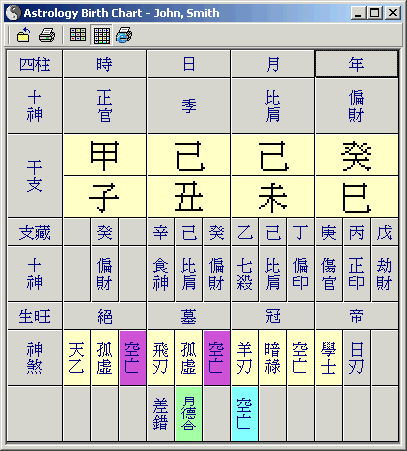Click the 差錯 cell in bottom row

pos(161,414)
